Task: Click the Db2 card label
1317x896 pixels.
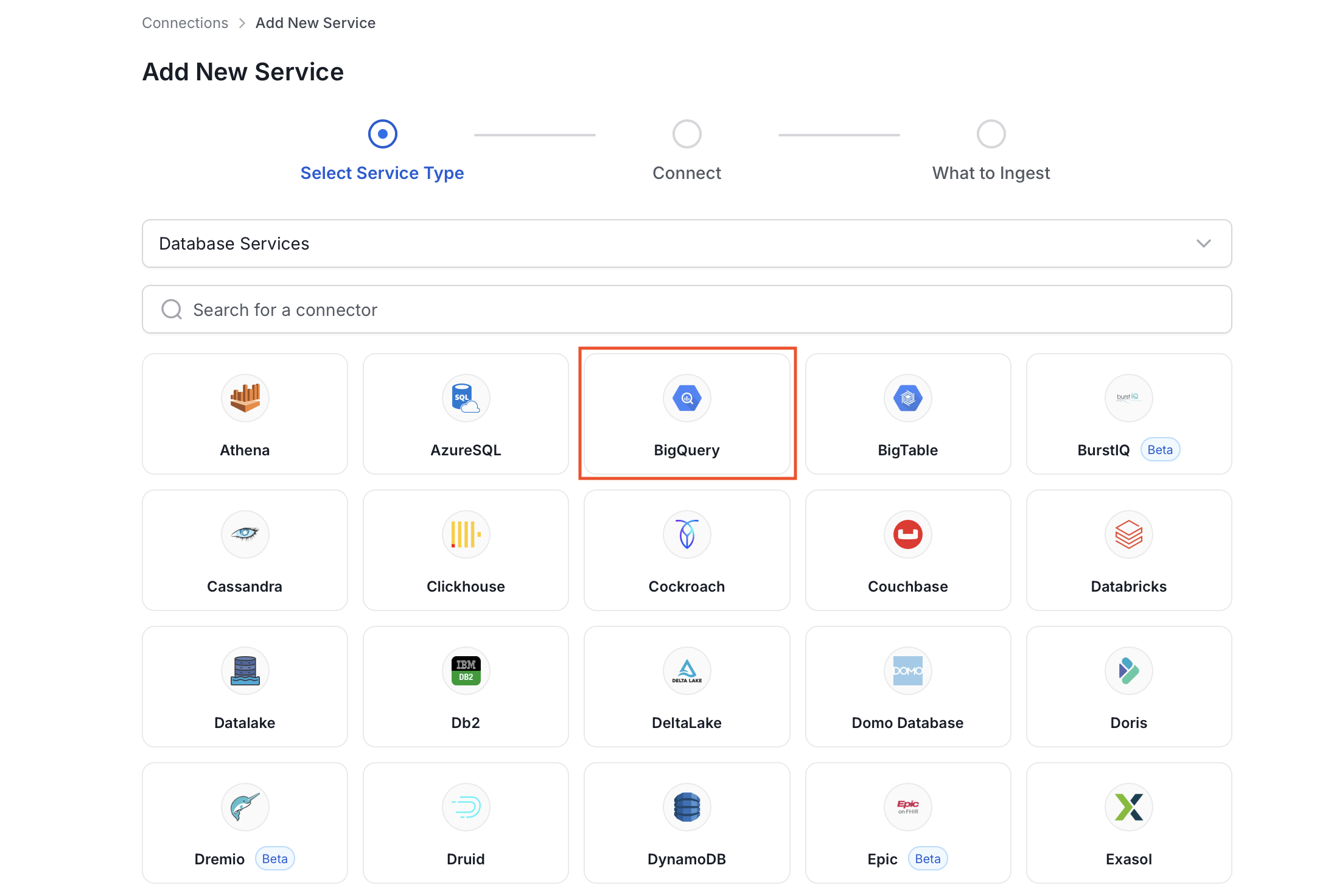Action: [466, 723]
